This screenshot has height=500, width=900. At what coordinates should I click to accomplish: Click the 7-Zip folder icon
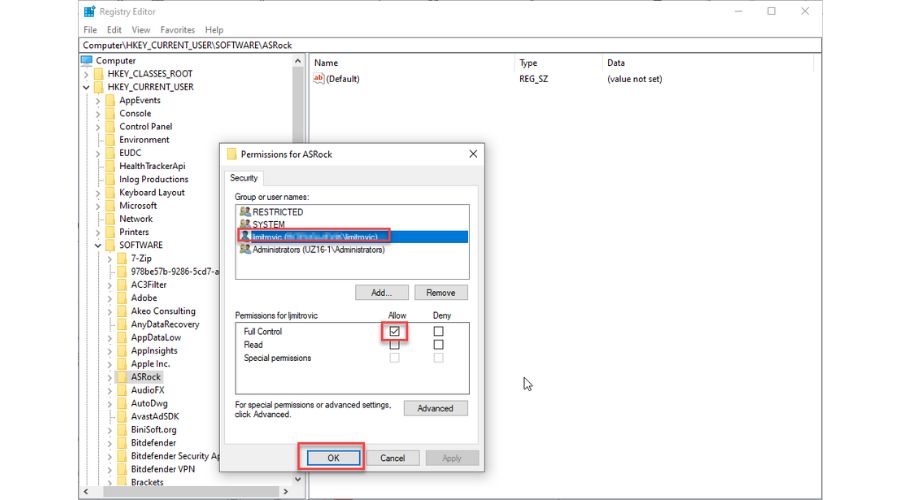tap(122, 258)
